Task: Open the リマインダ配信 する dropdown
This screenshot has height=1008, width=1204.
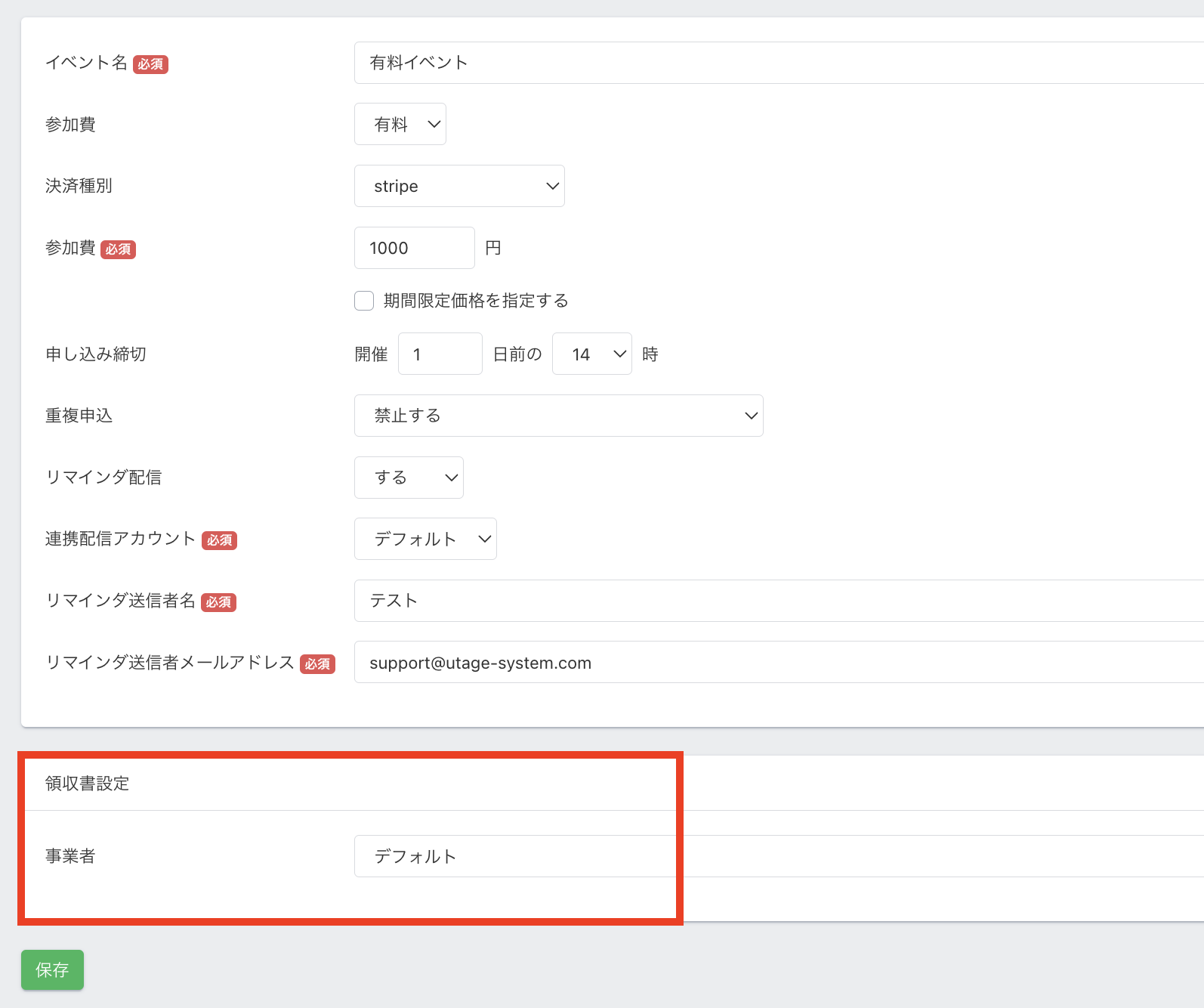Action: (409, 478)
